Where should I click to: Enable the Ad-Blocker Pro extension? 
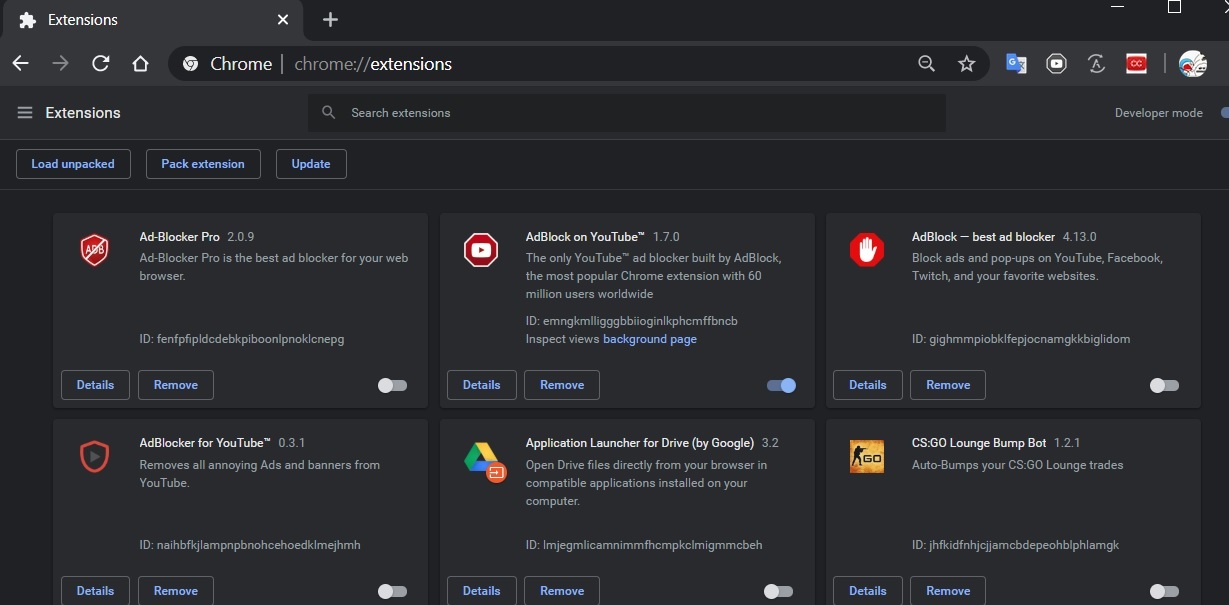[x=393, y=385]
